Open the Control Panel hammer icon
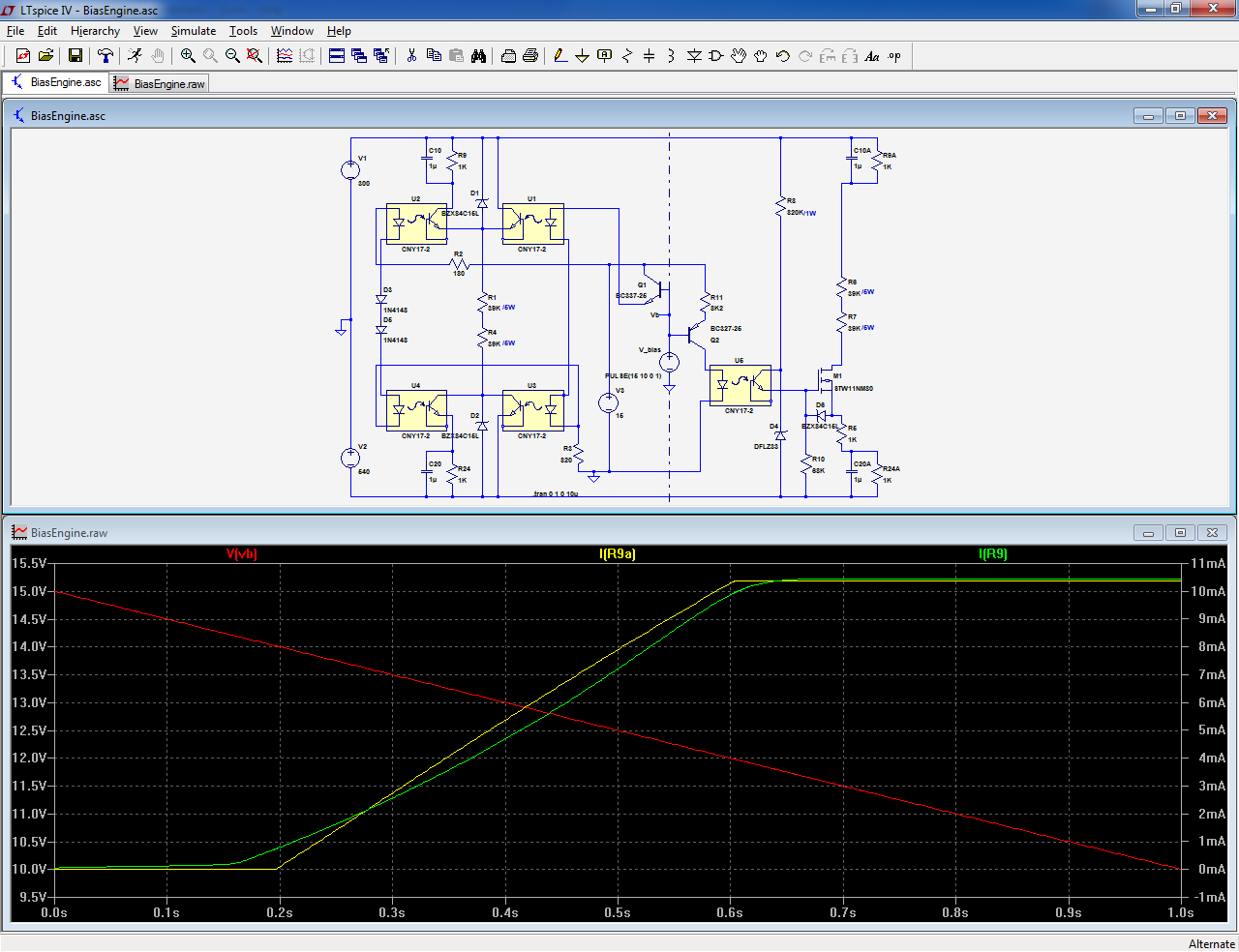Screen dimensions: 1239x952 (x=106, y=56)
